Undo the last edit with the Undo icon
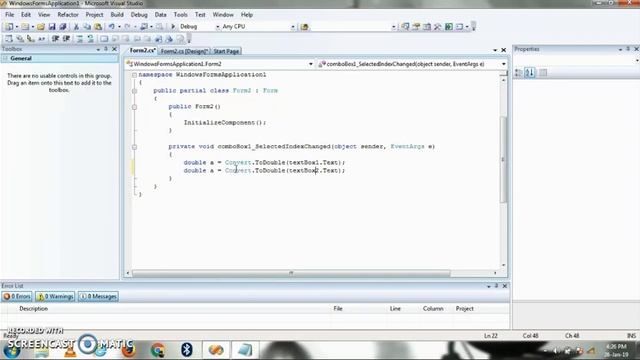The image size is (640, 360). 111,27
